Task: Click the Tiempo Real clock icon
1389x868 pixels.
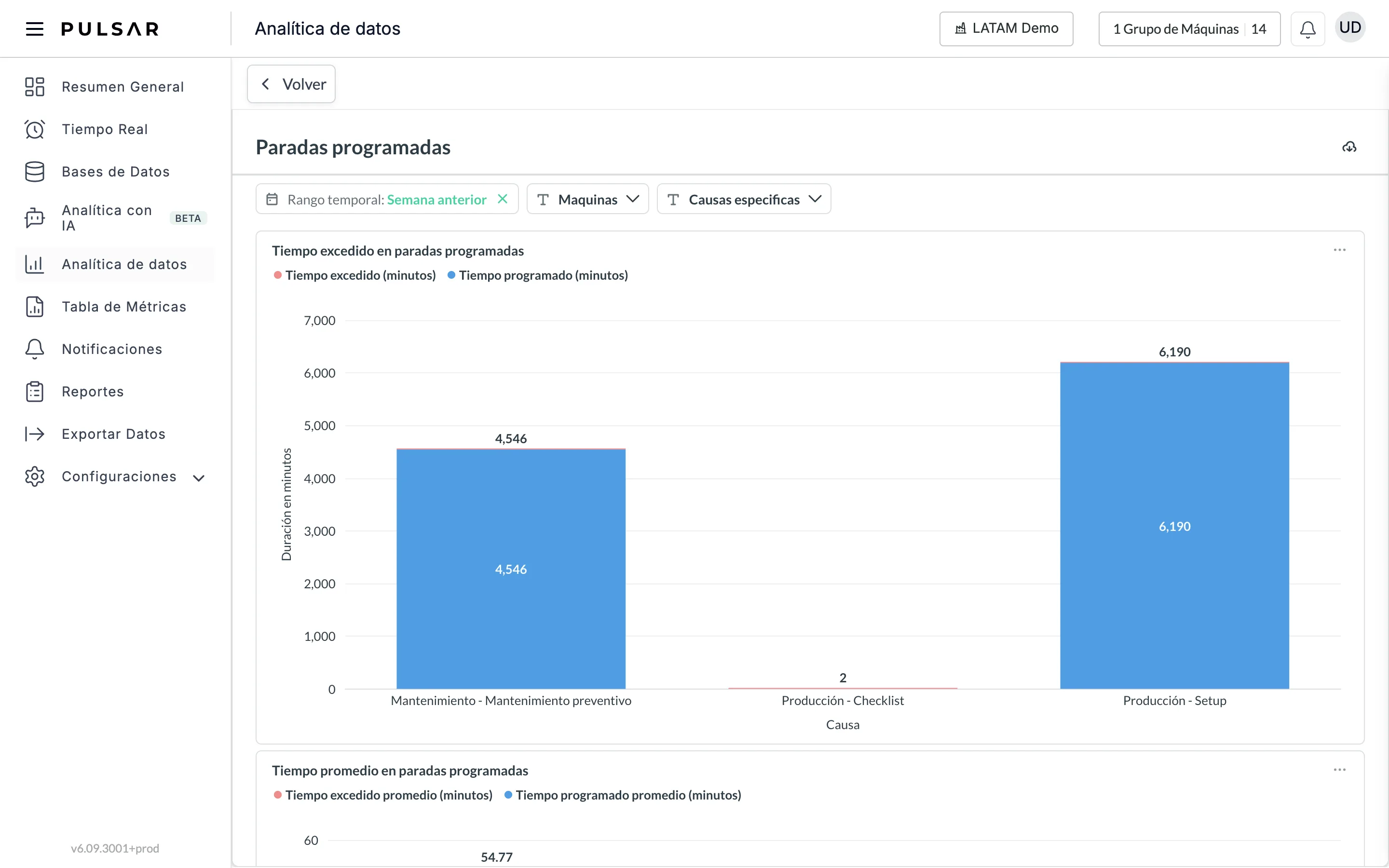Action: (x=34, y=129)
